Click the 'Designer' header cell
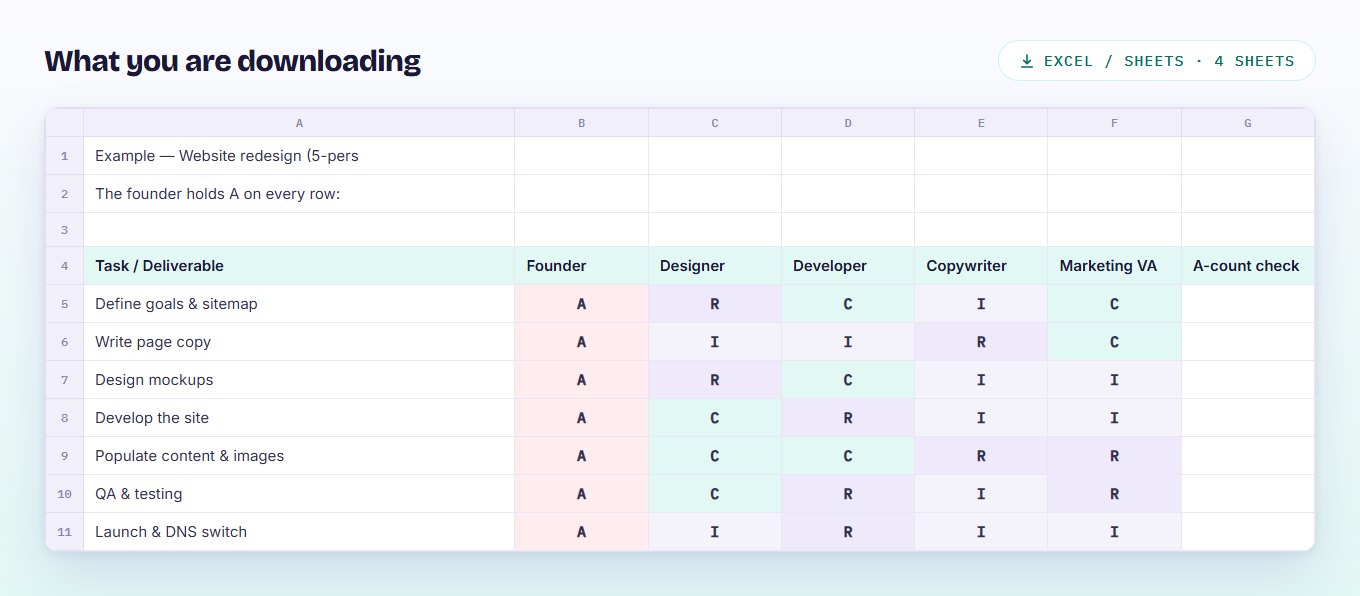The height and width of the screenshot is (596, 1360). [715, 266]
